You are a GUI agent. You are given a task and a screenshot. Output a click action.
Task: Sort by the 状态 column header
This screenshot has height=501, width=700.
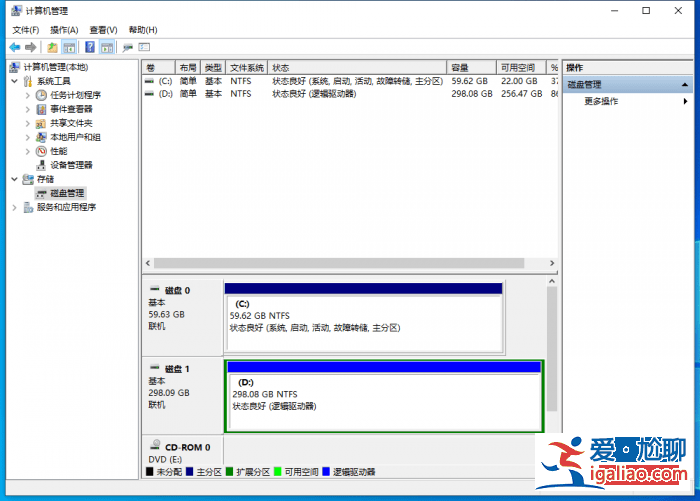click(357, 67)
